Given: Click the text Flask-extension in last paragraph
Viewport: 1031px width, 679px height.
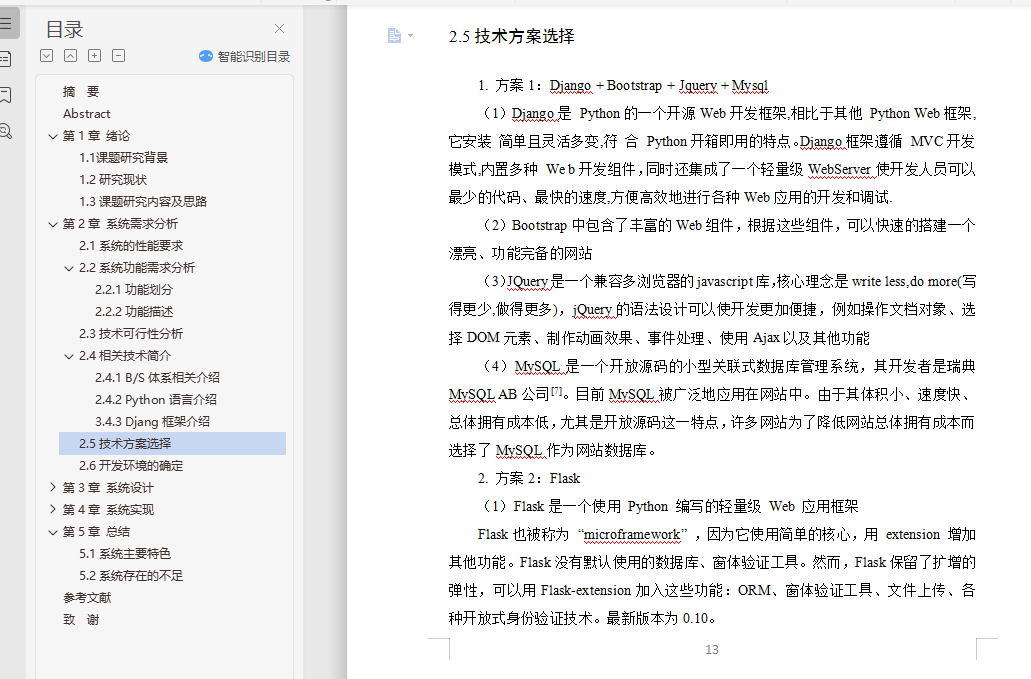Looking at the screenshot, I should [x=585, y=591].
